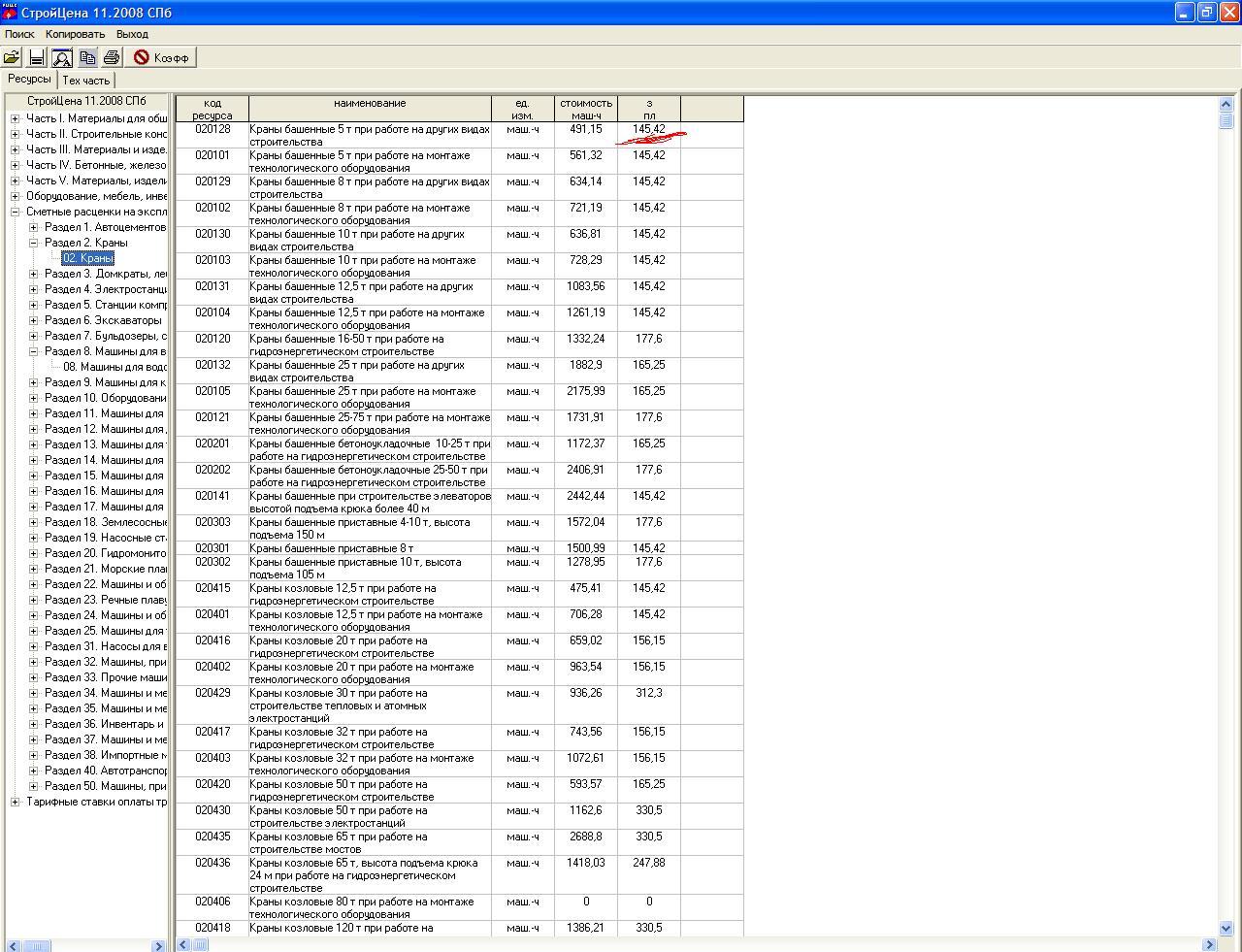Select Часть V. Материалы tree item
The width and height of the screenshot is (1242, 952).
[x=96, y=181]
